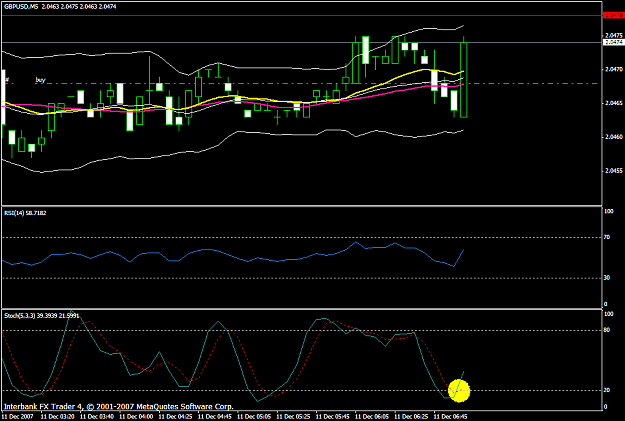Click the "11 Dec 06:45" time label

[450, 417]
